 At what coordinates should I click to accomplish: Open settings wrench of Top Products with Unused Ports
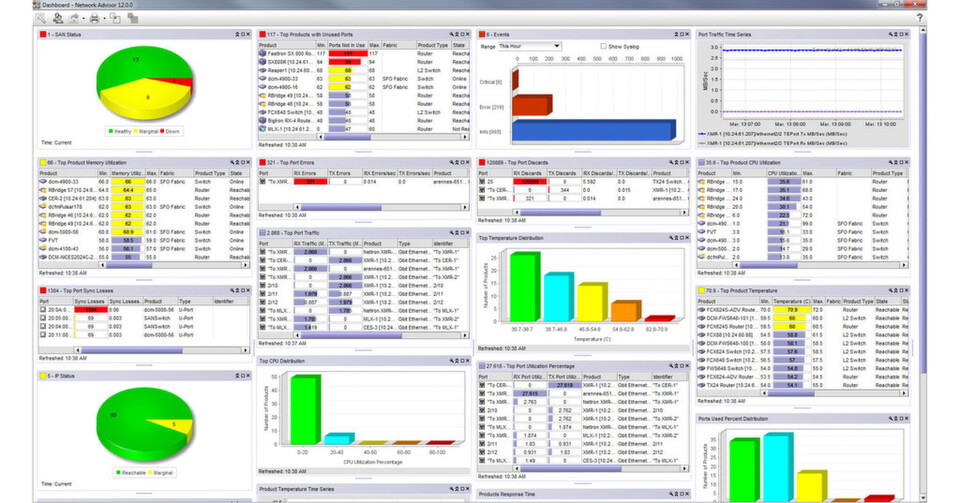(451, 34)
